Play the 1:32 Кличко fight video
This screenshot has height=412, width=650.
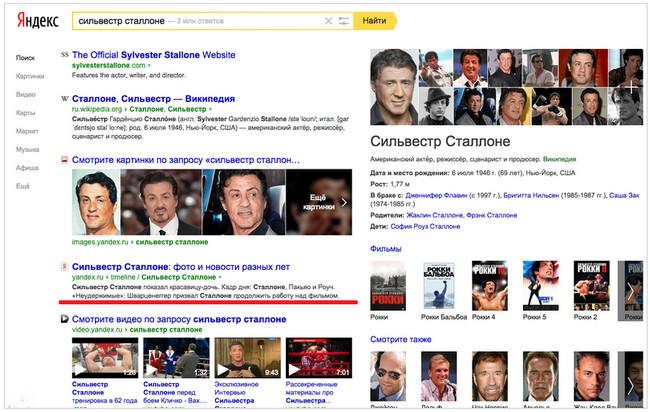[x=176, y=358]
